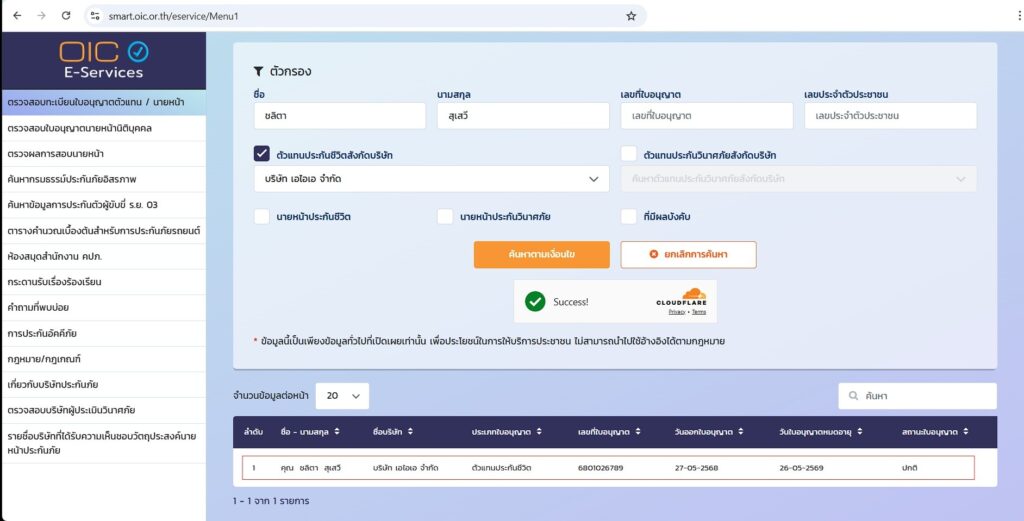
Task: Click the browser forward arrow
Action: tap(41, 16)
